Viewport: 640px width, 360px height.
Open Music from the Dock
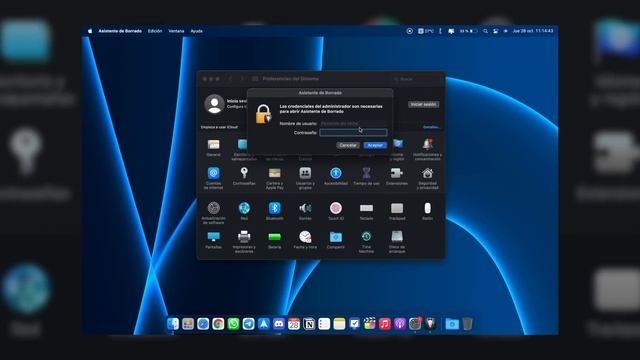click(x=384, y=324)
